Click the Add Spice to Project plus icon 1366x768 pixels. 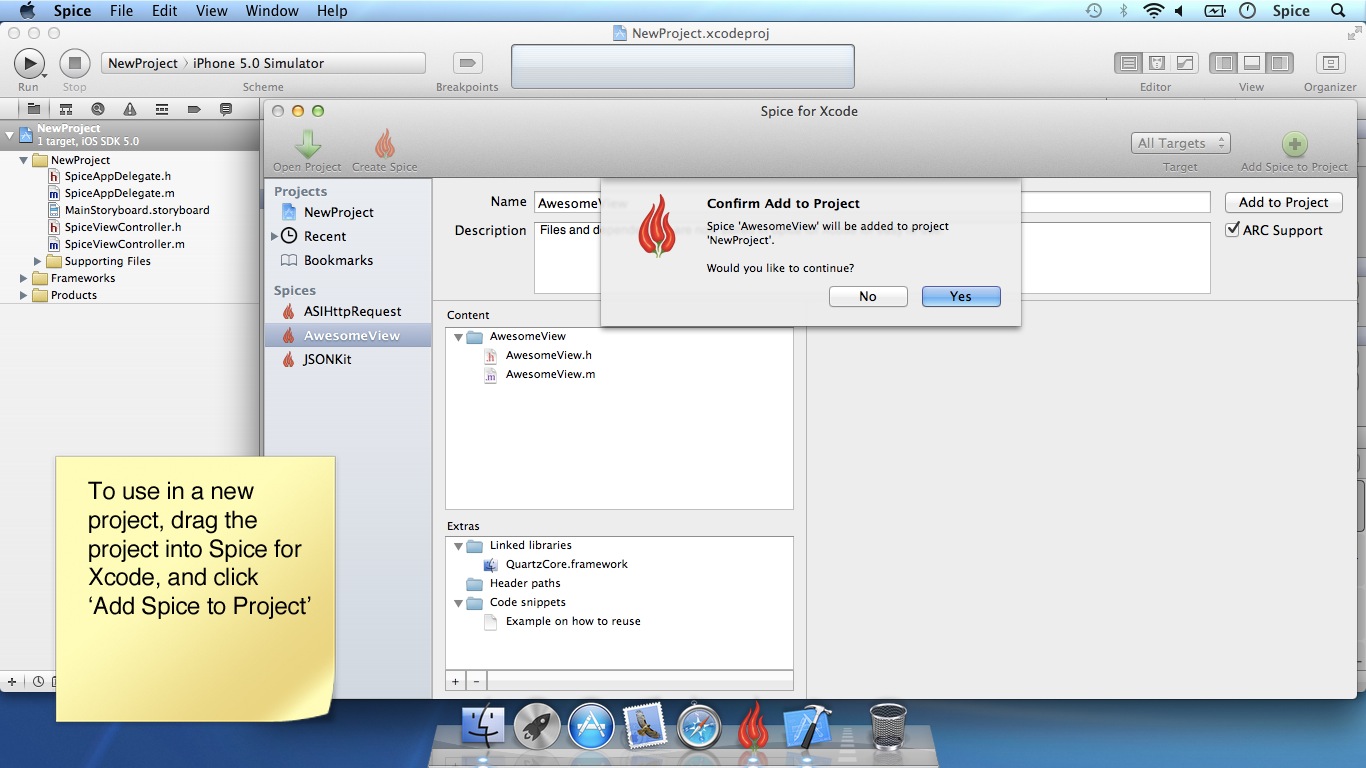click(1294, 144)
